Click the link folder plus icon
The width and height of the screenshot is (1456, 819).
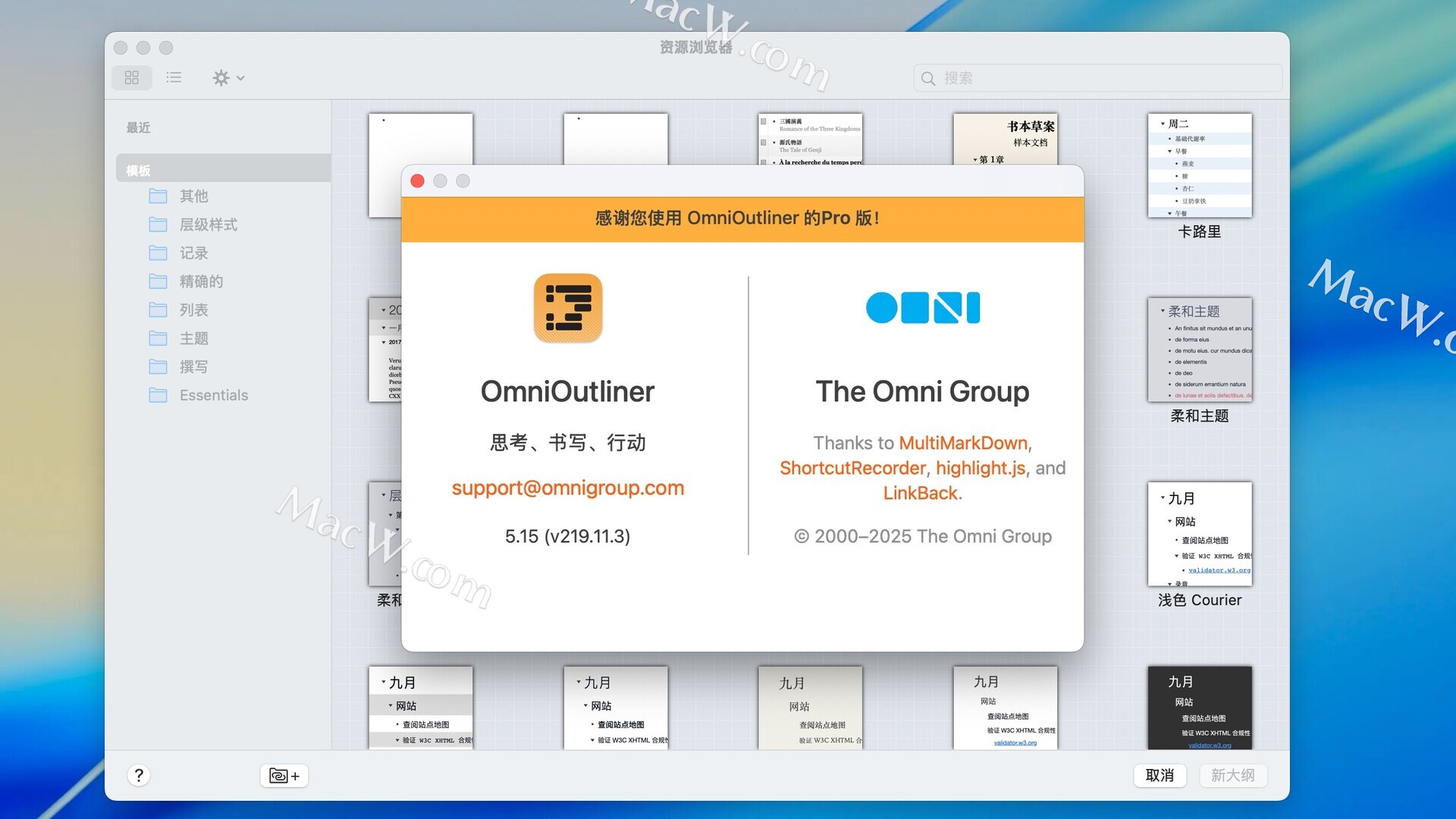point(284,775)
